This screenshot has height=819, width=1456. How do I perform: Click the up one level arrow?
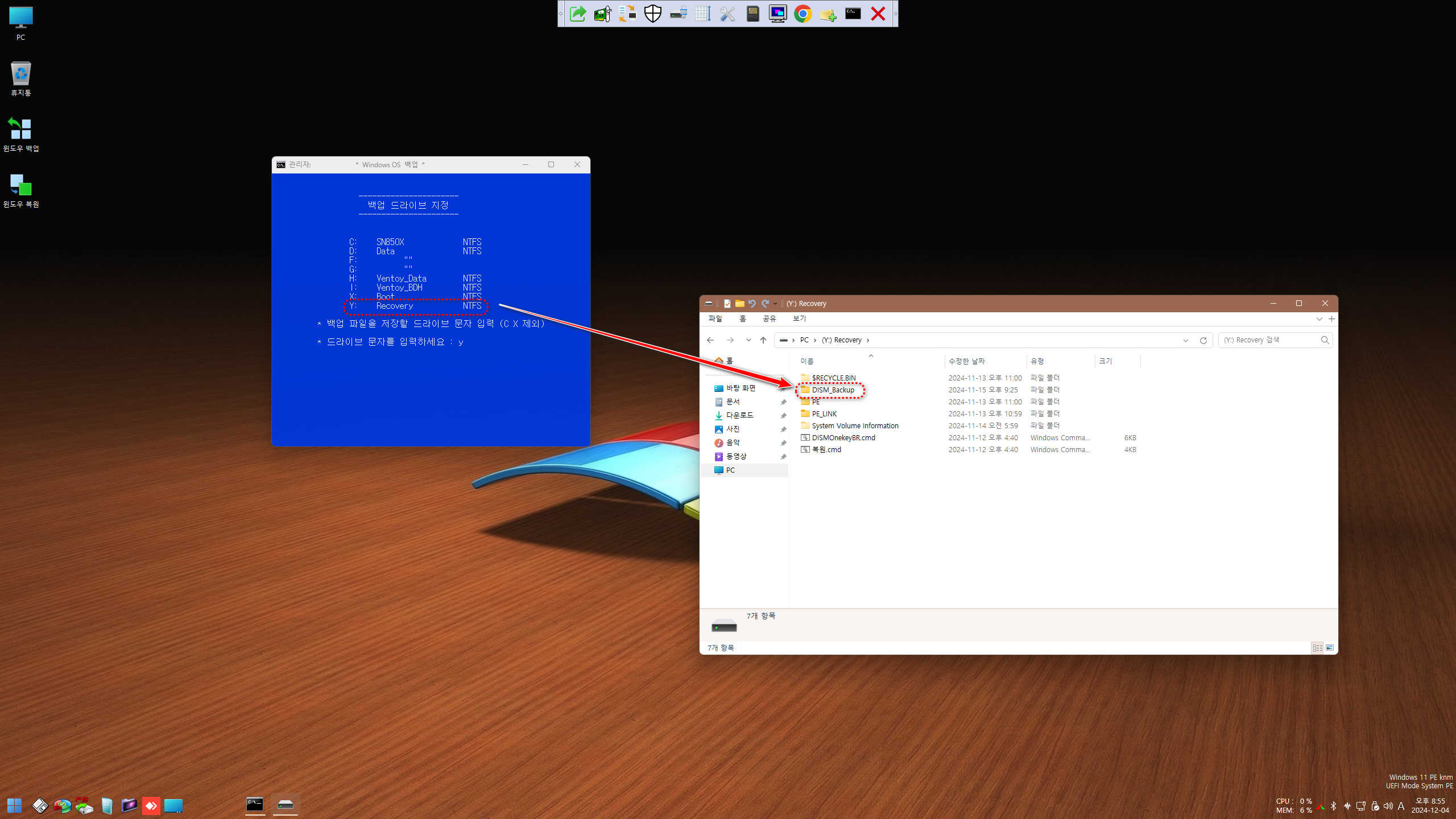(763, 340)
